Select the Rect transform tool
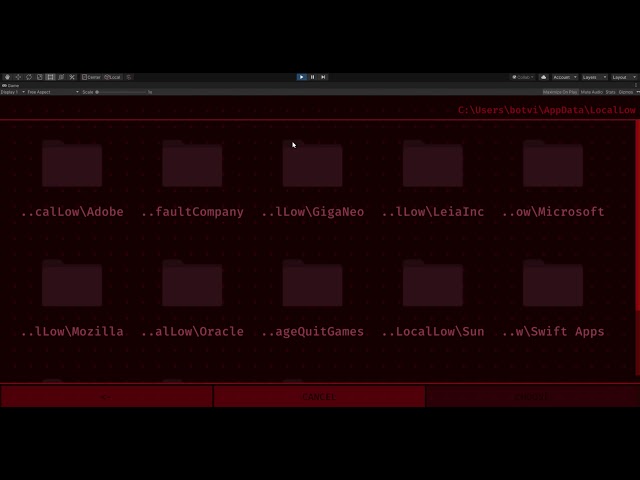The width and height of the screenshot is (640, 480). 50,77
